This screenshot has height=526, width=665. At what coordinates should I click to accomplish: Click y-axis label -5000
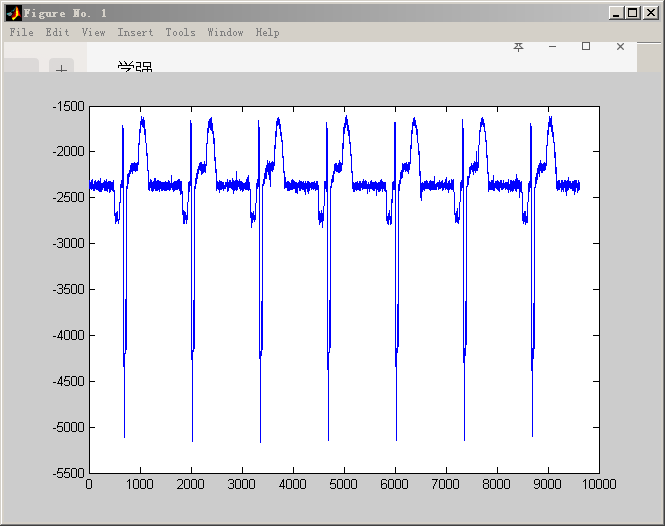pos(69,427)
